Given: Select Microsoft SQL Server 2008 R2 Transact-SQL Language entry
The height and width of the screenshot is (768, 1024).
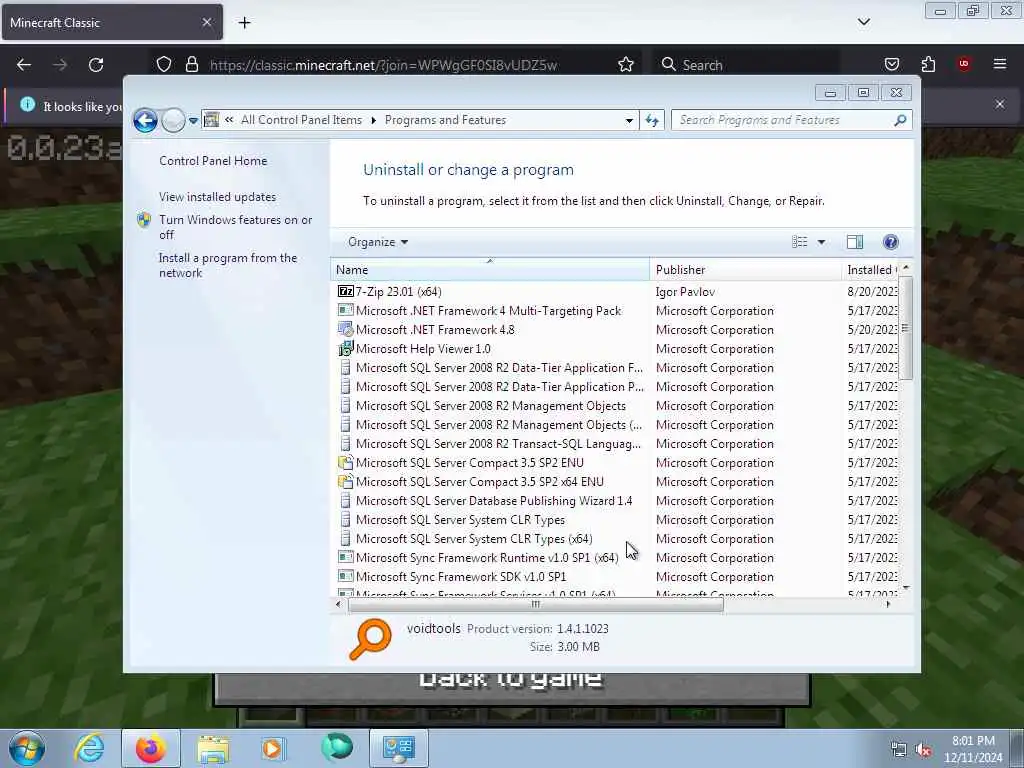Looking at the screenshot, I should [x=498, y=443].
